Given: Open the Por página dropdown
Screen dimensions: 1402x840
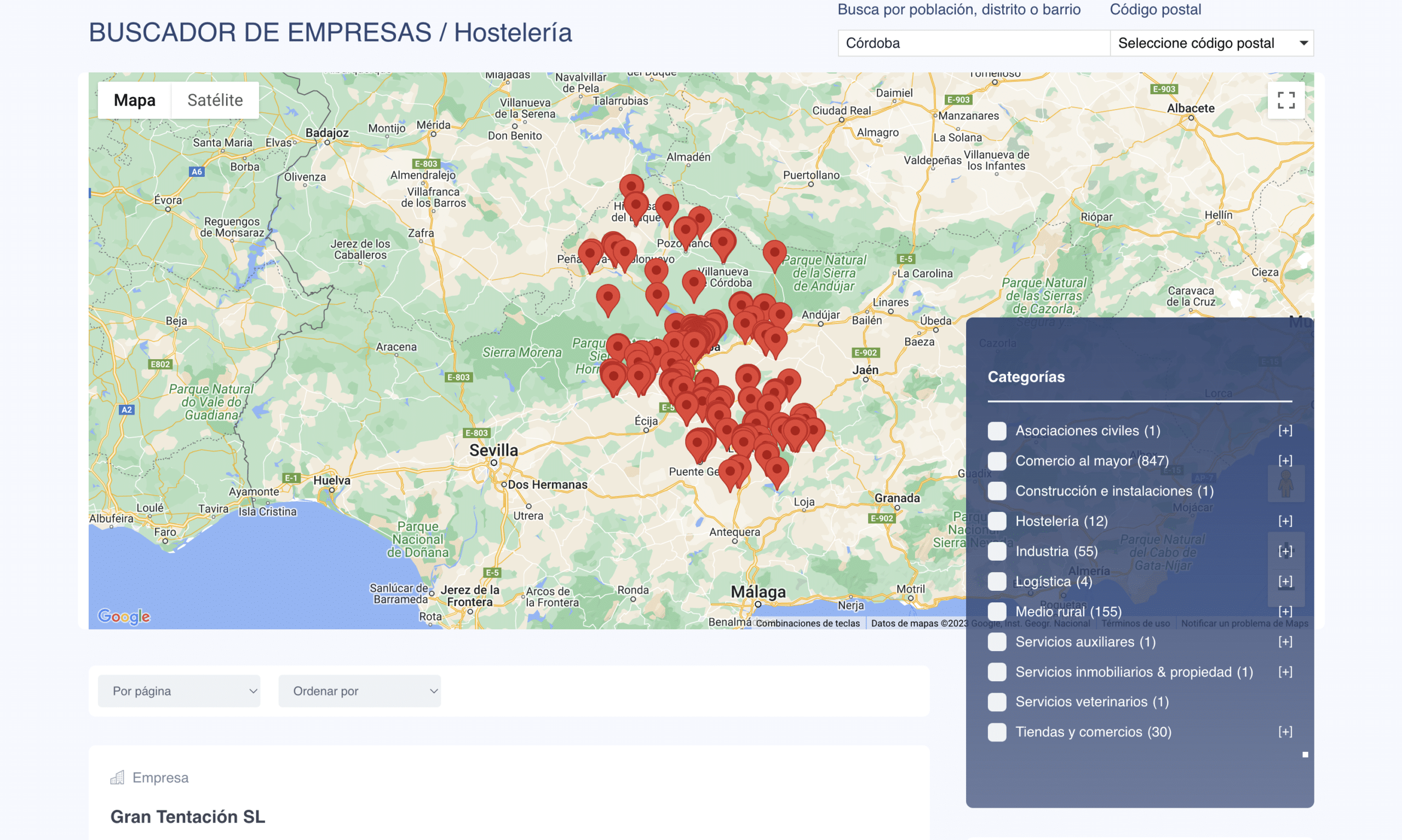Looking at the screenshot, I should [x=179, y=691].
